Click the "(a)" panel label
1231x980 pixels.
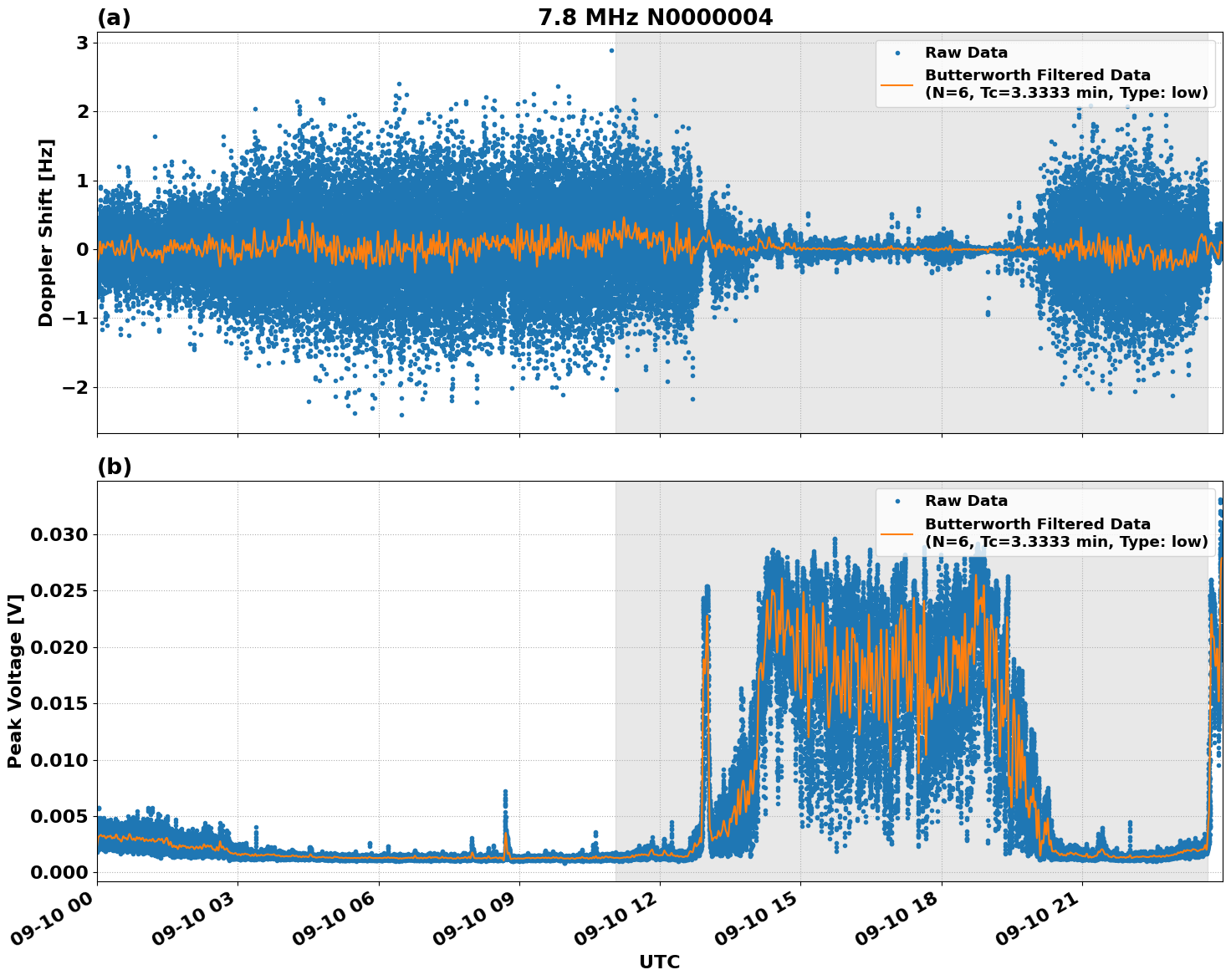(114, 18)
